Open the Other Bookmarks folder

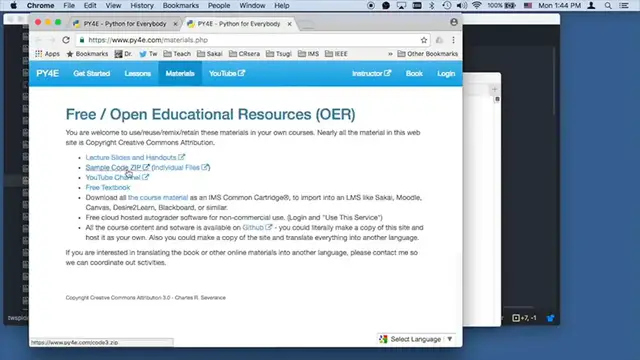pyautogui.click(x=428, y=54)
